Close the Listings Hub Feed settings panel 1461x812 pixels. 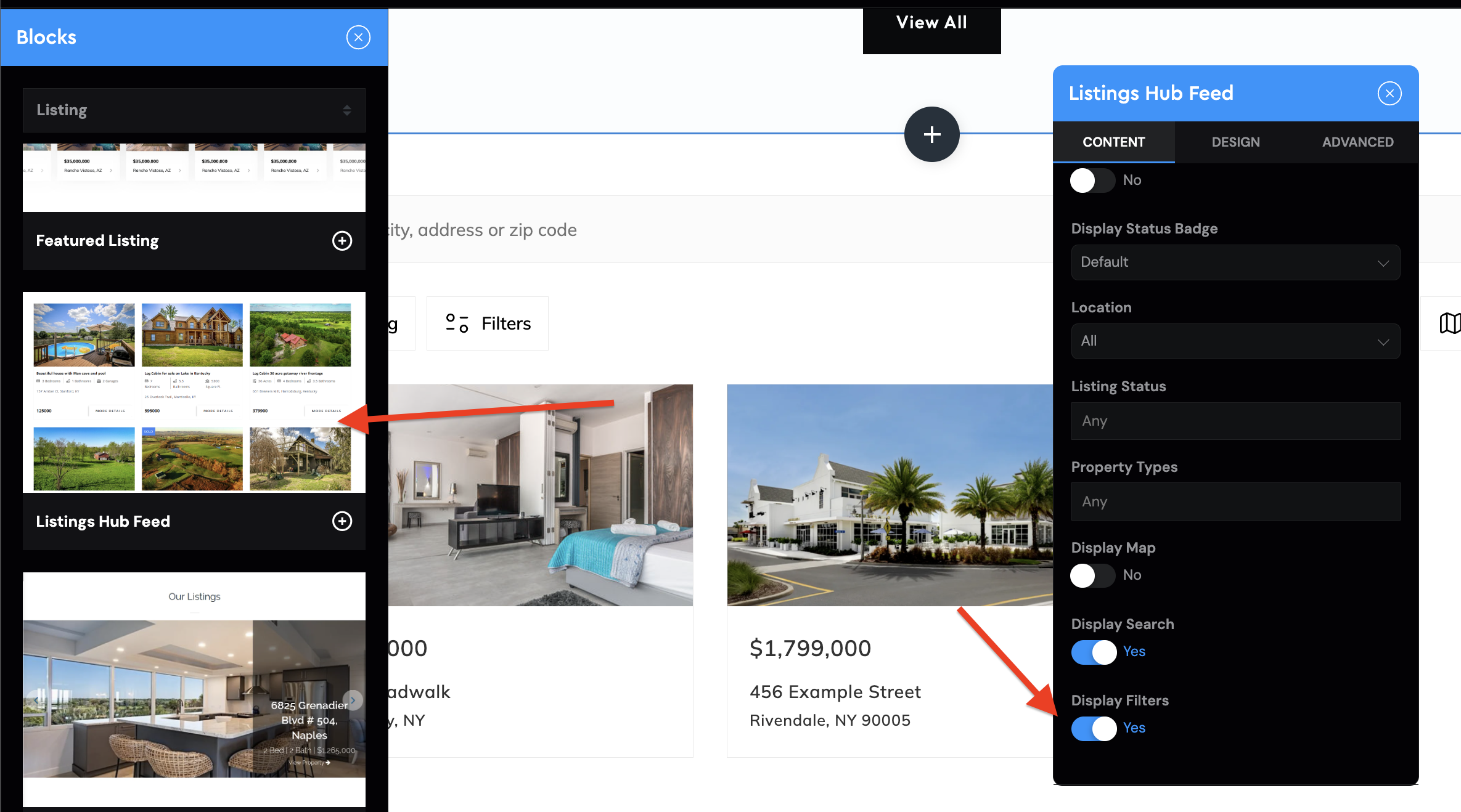tap(1389, 94)
